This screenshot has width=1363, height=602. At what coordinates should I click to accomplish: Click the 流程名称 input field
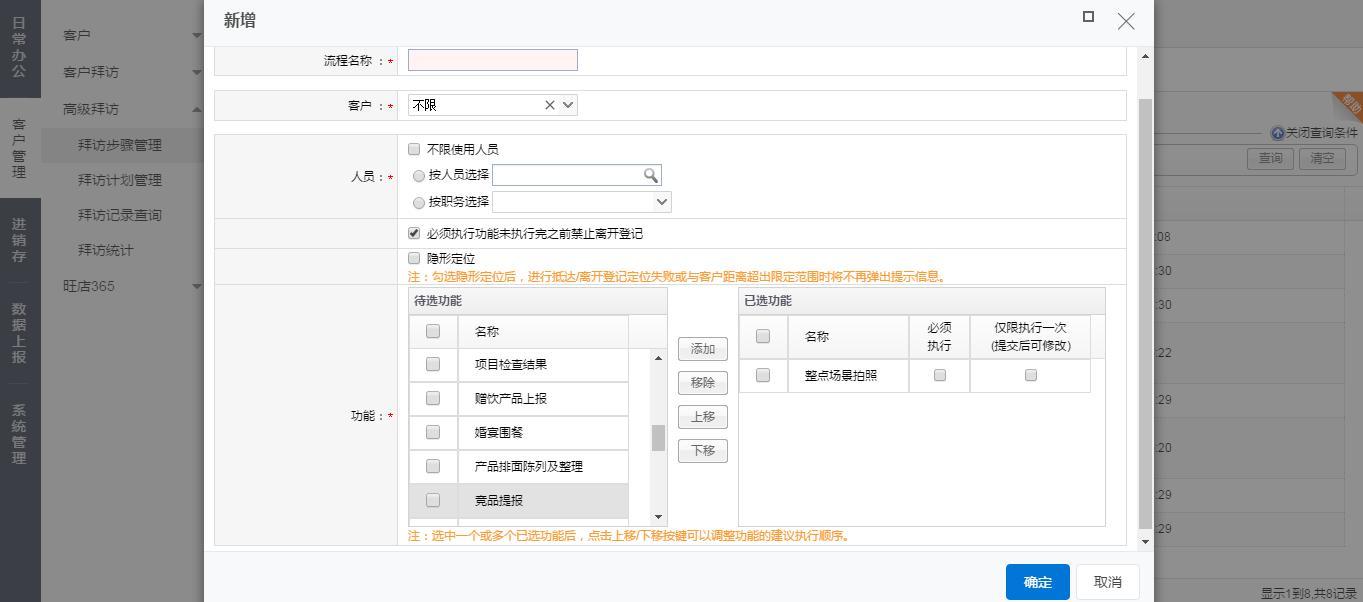point(492,60)
